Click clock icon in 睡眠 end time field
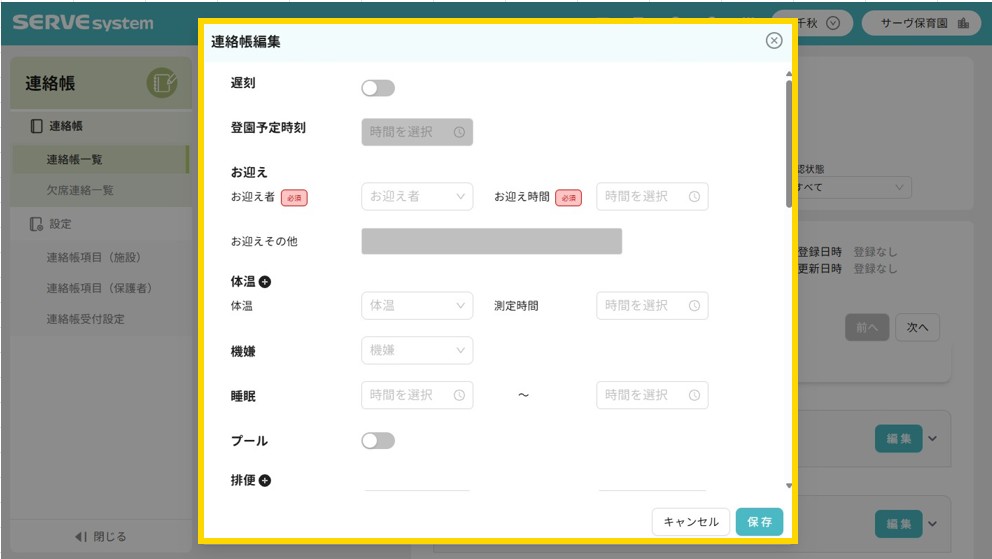992x559 pixels. [694, 395]
